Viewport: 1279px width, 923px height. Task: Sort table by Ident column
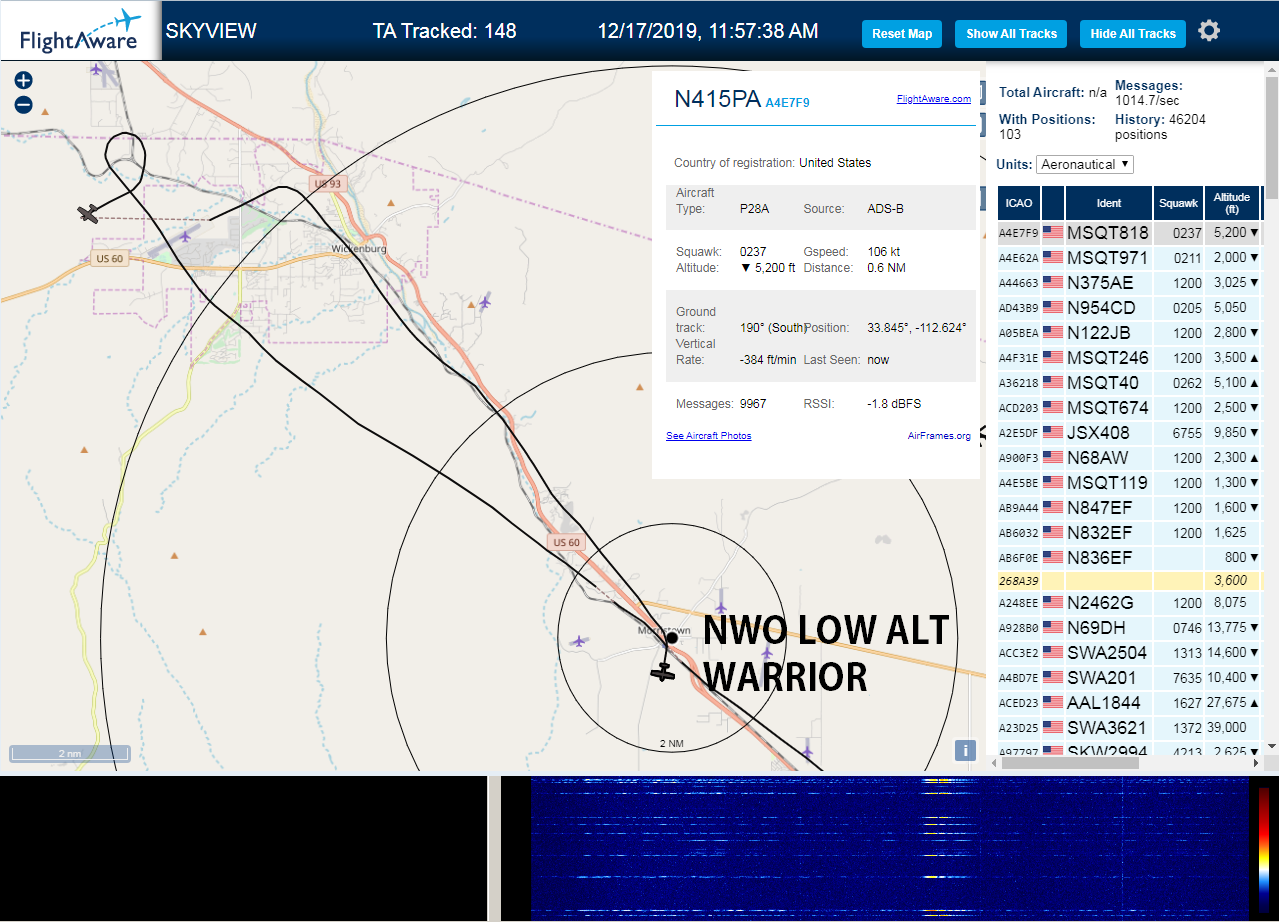click(1109, 203)
